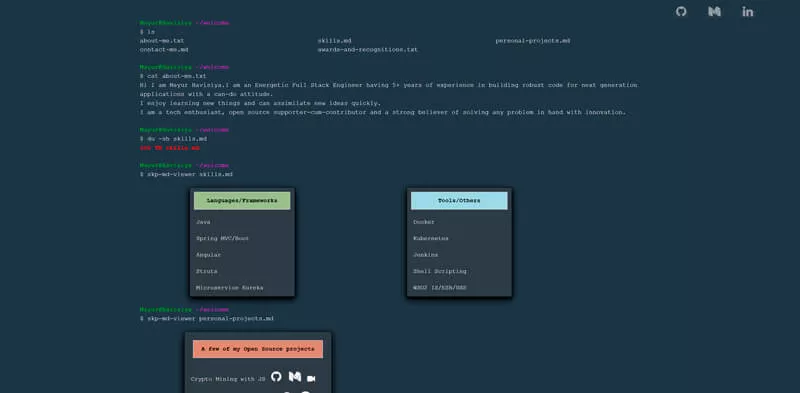Select Jenkins in Tools/Others list
The image size is (800, 393).
tap(426, 255)
